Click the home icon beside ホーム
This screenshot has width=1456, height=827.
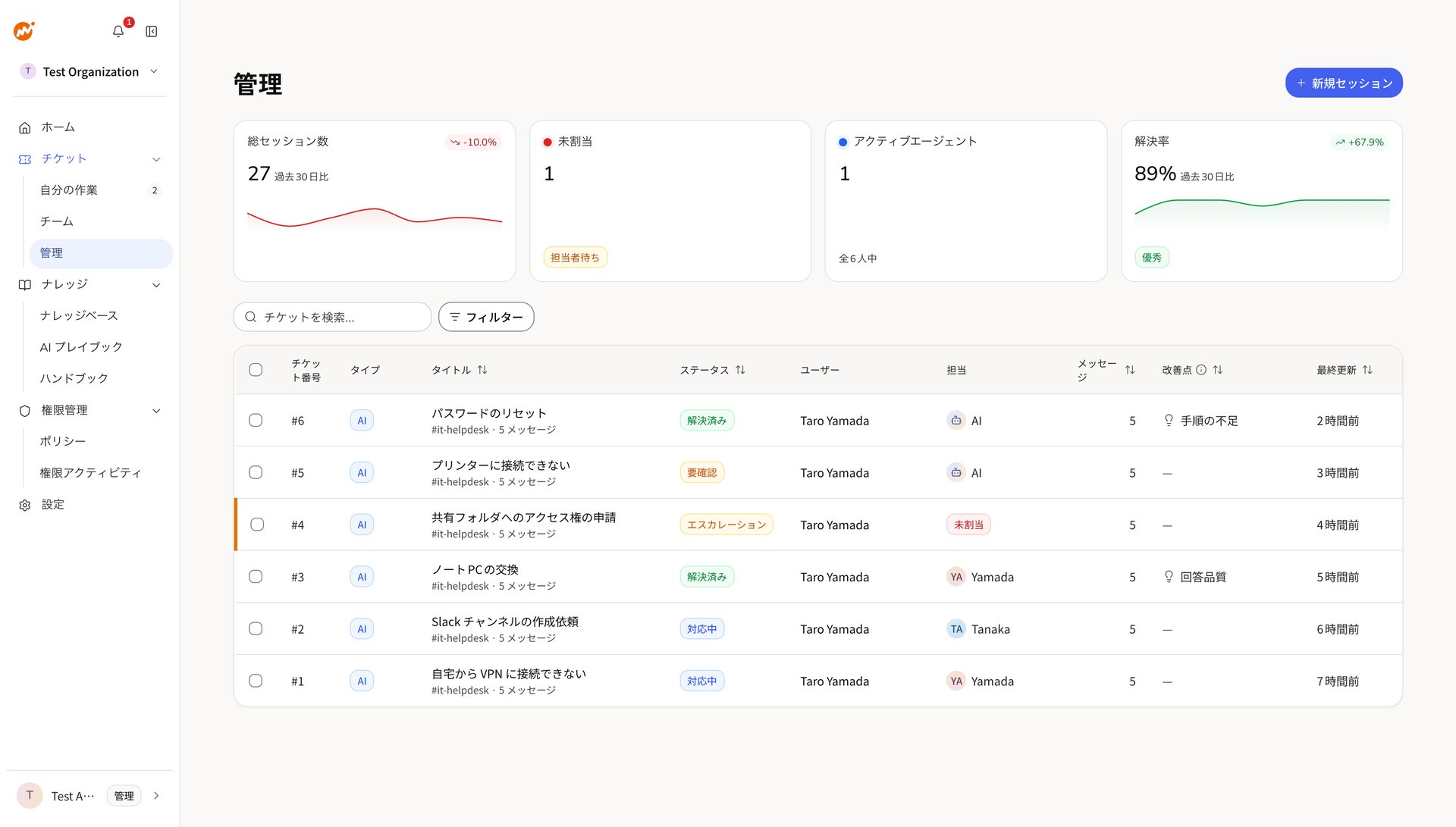click(25, 127)
